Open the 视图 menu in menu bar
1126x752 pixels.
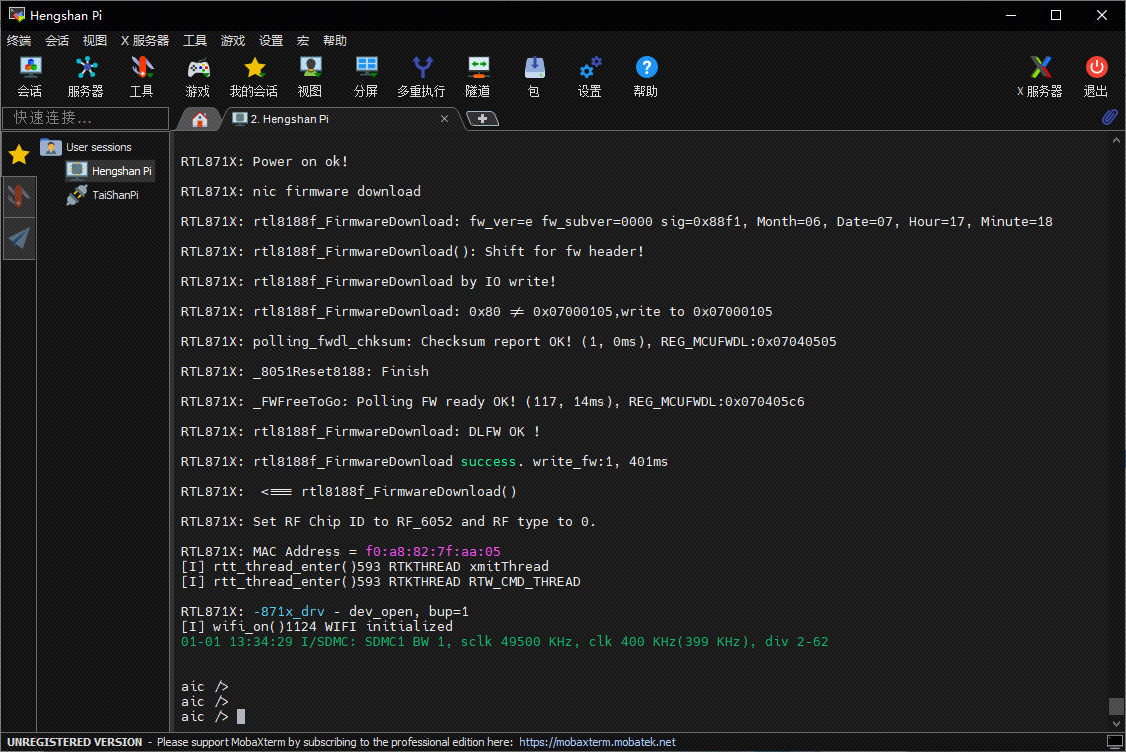click(x=95, y=40)
